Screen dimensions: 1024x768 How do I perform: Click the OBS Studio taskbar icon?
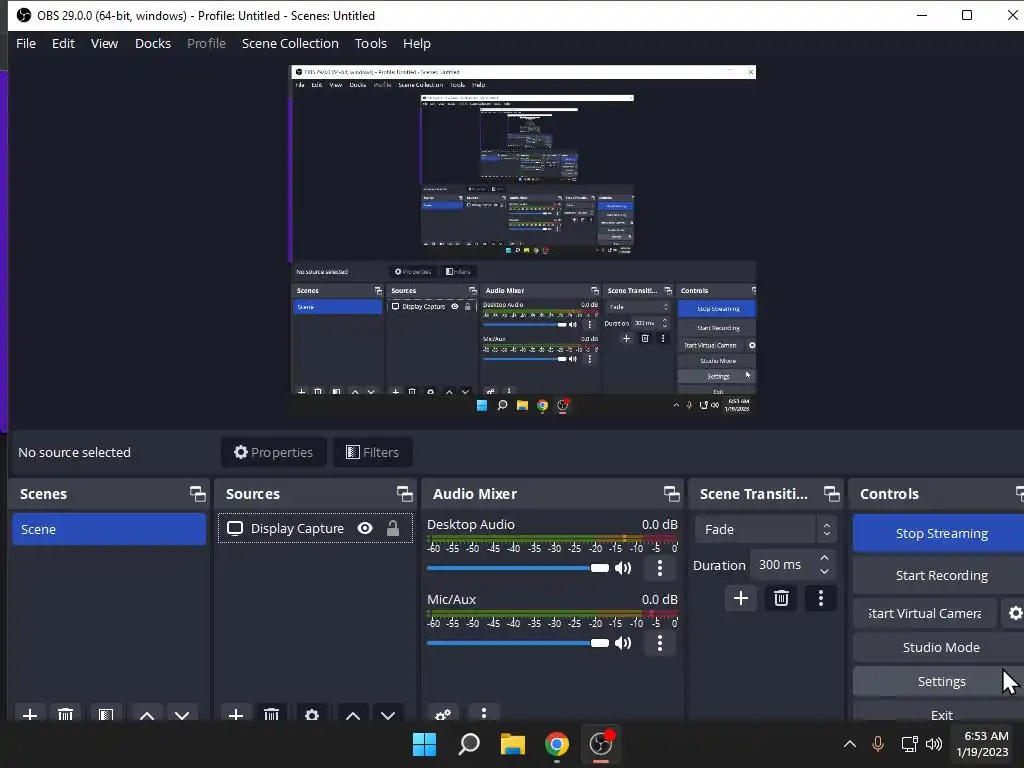(x=600, y=744)
